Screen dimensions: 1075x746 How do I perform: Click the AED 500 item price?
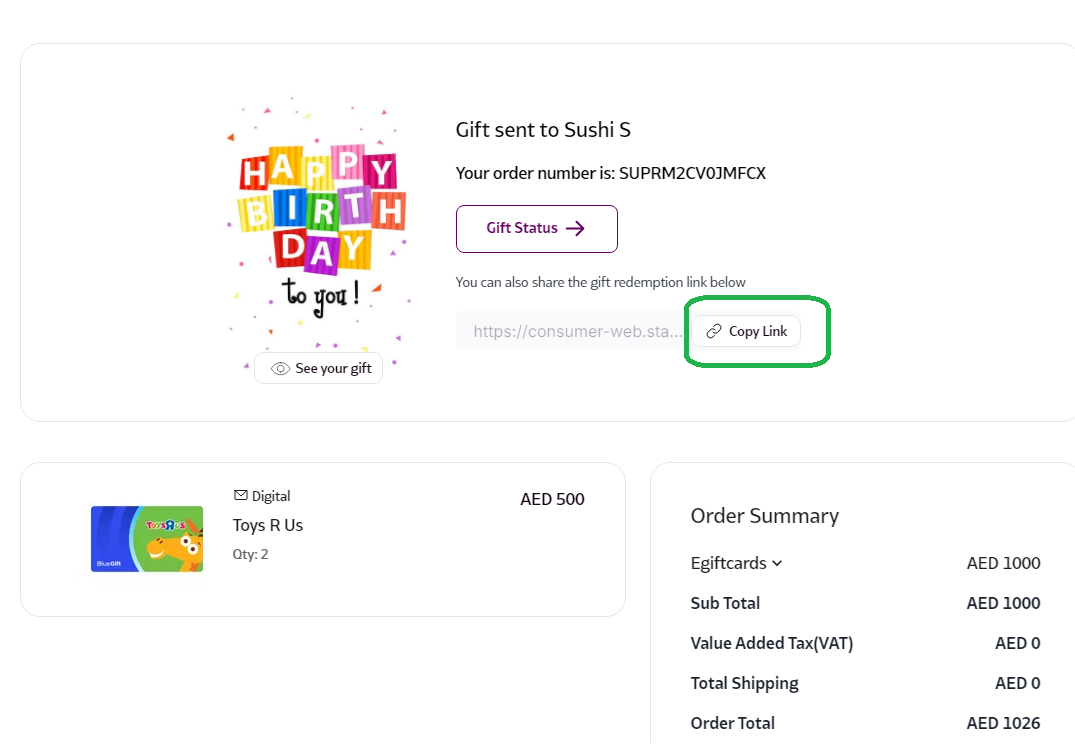coord(552,499)
